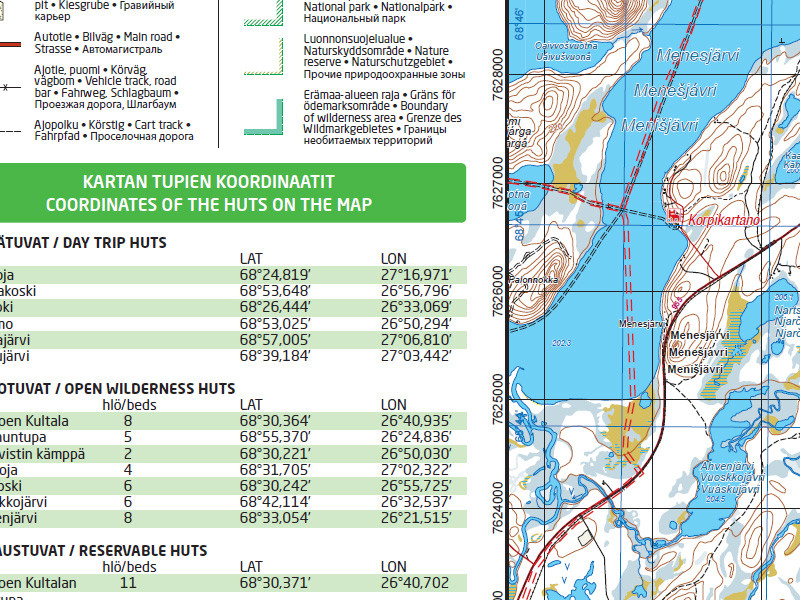Click the Palonnokka place label on the map
The width and height of the screenshot is (800, 600).
(x=534, y=280)
